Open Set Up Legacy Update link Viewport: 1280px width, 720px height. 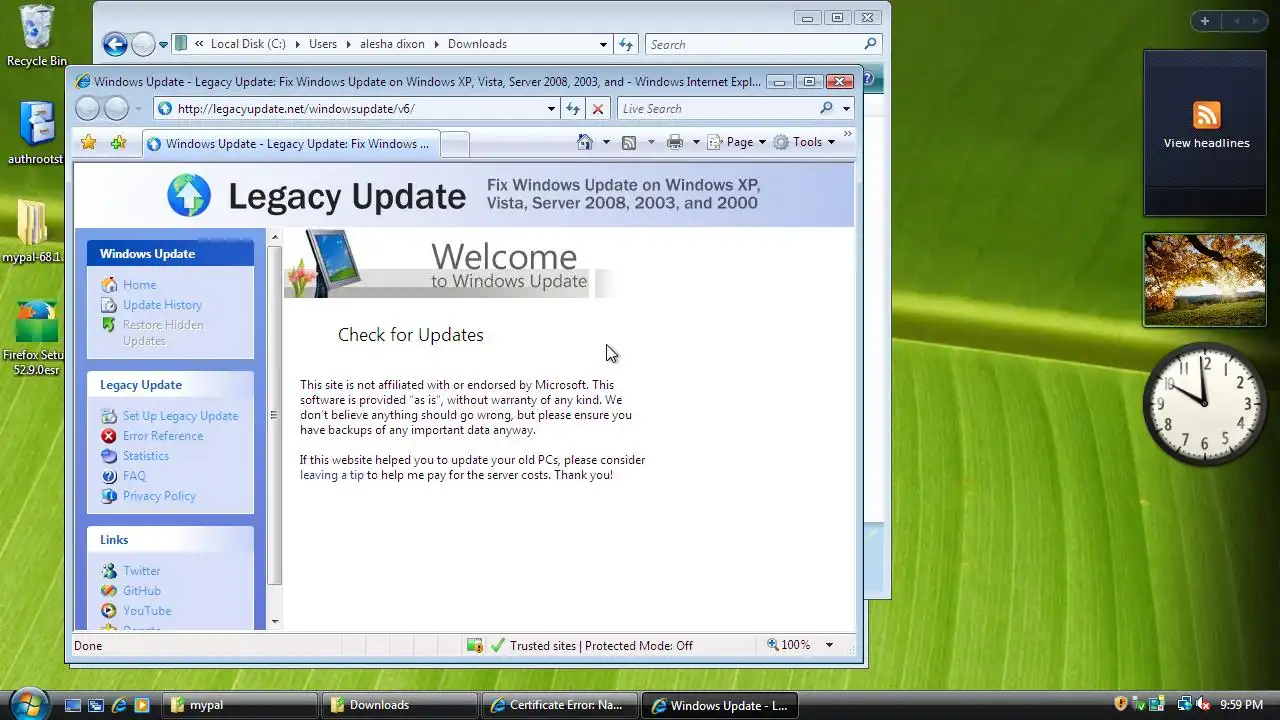[180, 415]
